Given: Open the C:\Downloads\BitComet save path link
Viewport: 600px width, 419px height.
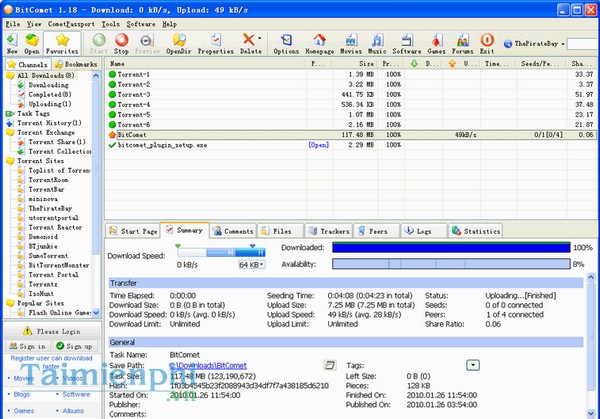Looking at the screenshot, I should tap(208, 365).
